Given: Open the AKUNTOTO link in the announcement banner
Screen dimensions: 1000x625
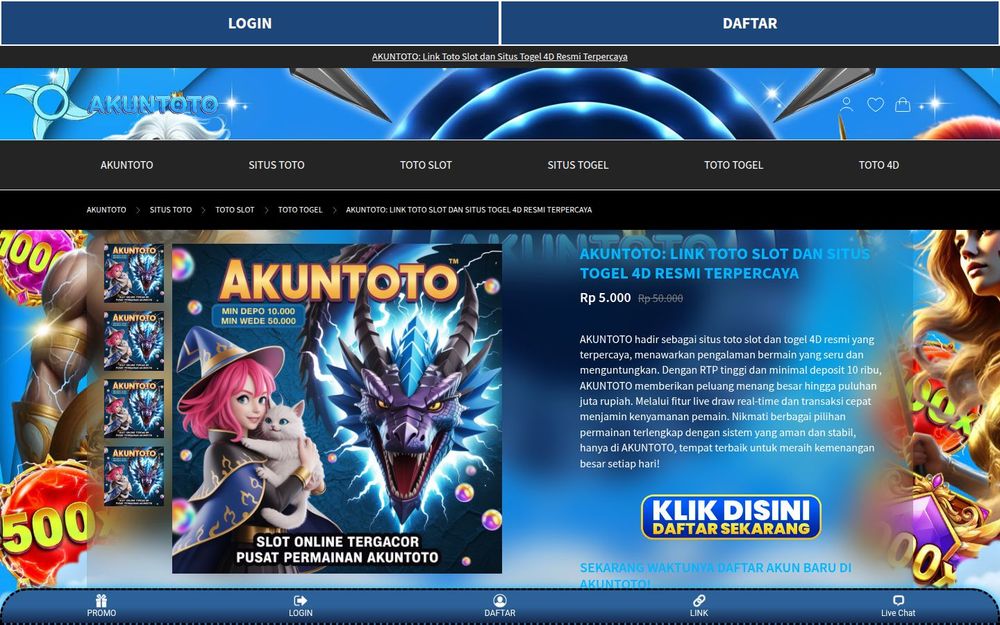Looking at the screenshot, I should pos(500,57).
